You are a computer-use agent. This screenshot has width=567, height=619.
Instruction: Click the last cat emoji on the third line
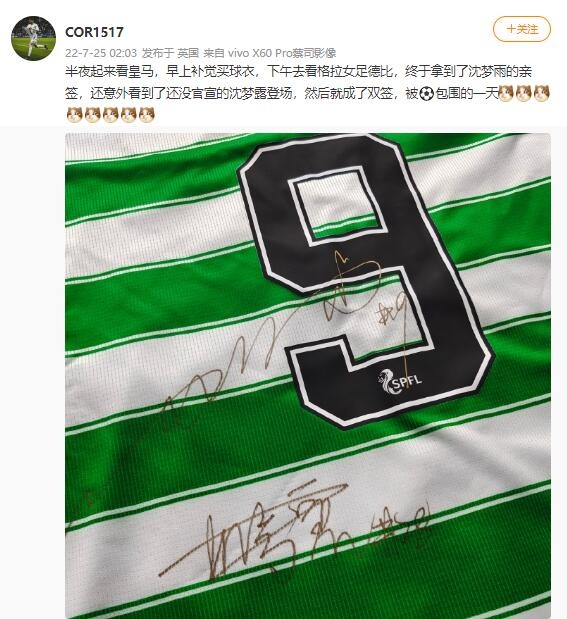[146, 115]
